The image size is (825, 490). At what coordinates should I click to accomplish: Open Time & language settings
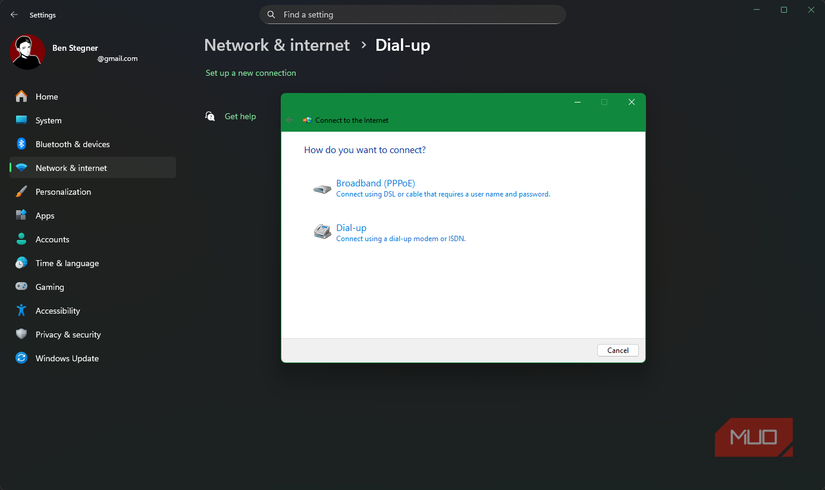[x=67, y=263]
